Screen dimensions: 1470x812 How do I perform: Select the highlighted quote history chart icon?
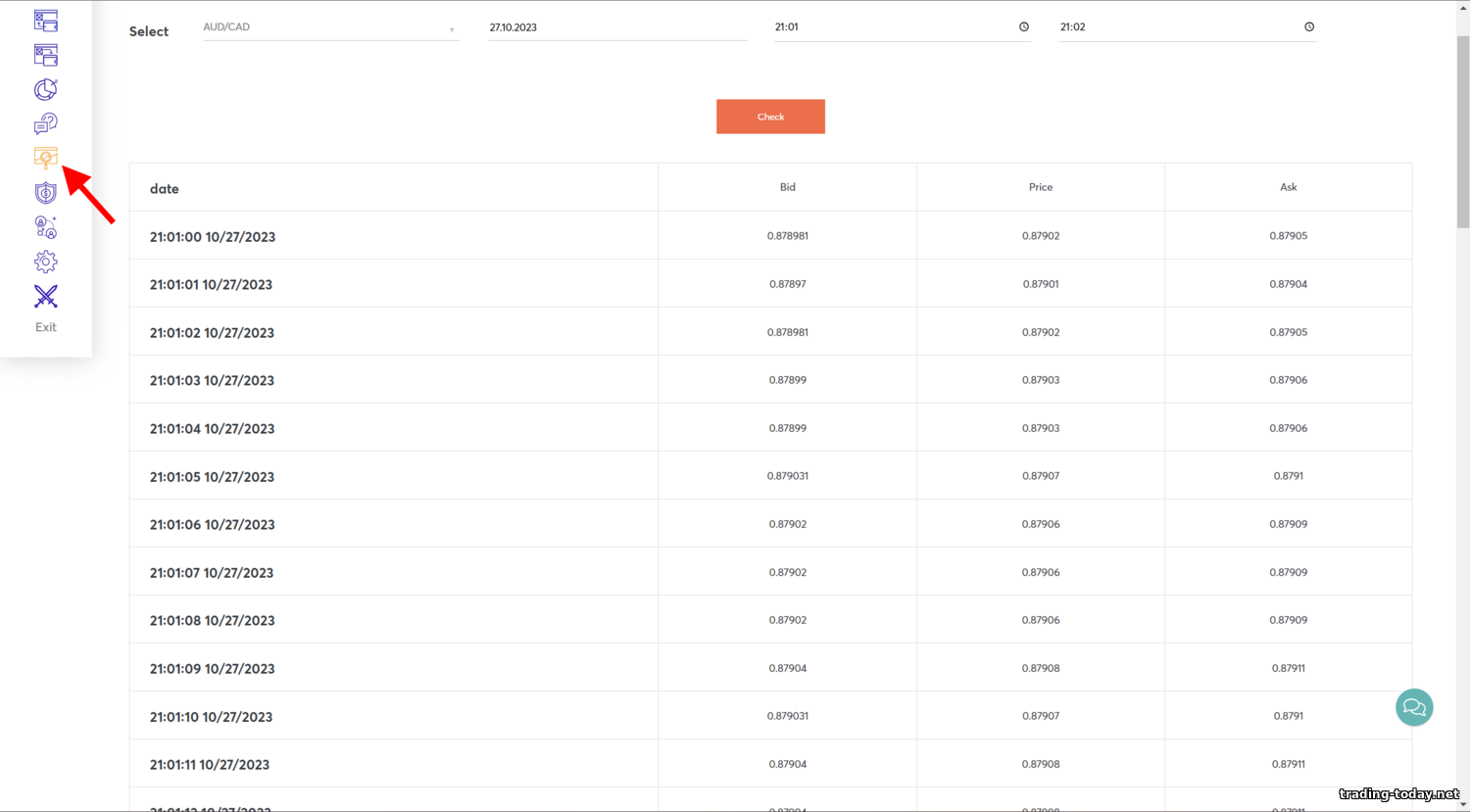pos(45,158)
